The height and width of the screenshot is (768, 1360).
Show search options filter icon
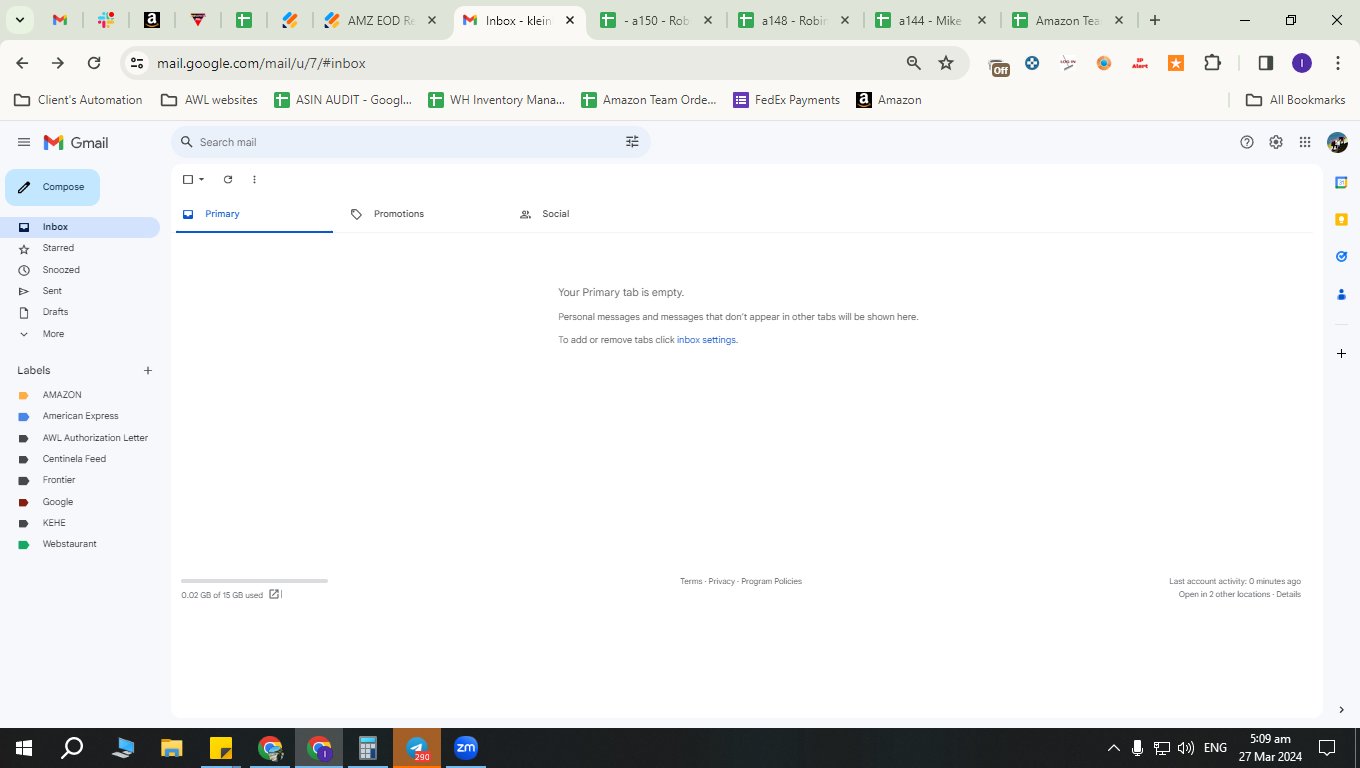[x=632, y=142]
